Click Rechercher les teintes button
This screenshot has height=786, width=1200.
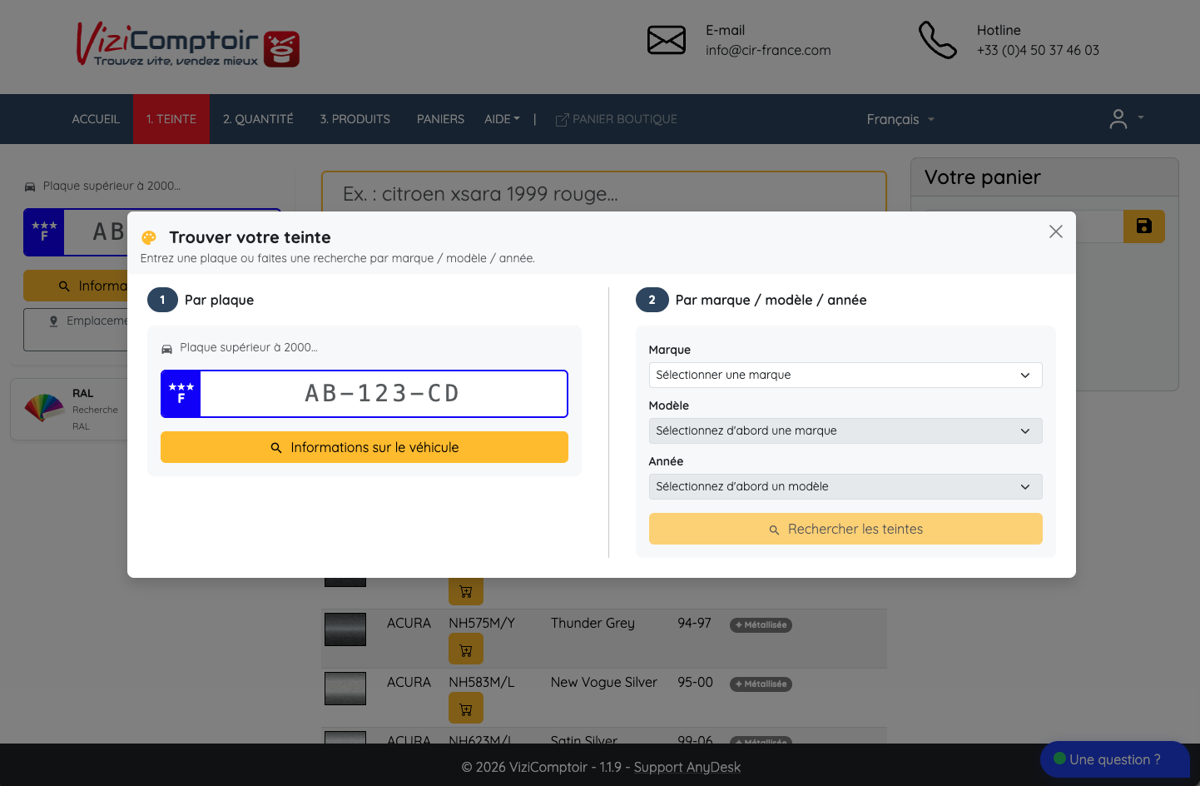pos(845,529)
